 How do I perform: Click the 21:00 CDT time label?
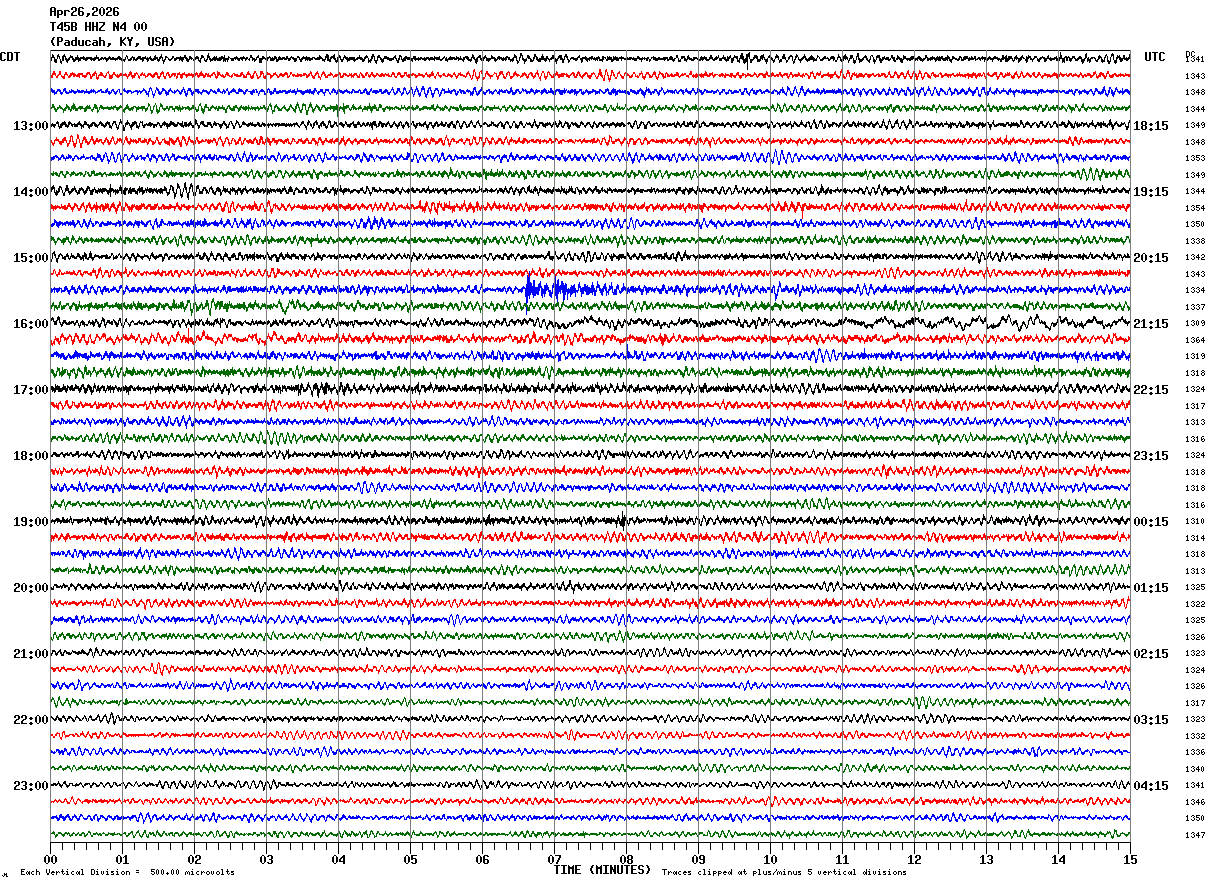[31, 654]
